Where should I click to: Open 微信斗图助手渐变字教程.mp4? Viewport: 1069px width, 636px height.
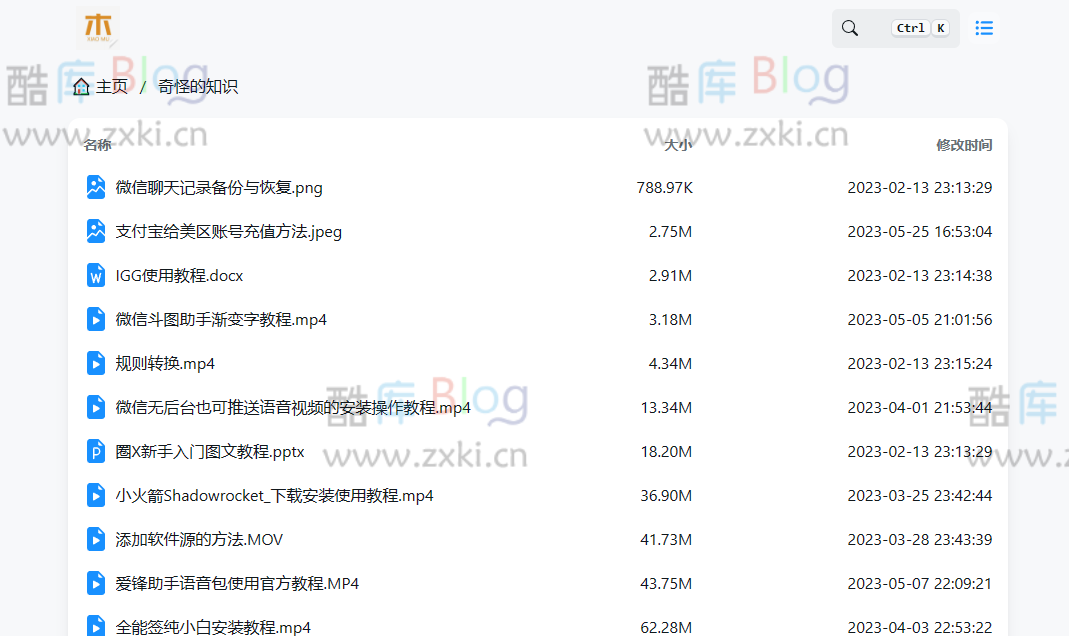point(219,319)
